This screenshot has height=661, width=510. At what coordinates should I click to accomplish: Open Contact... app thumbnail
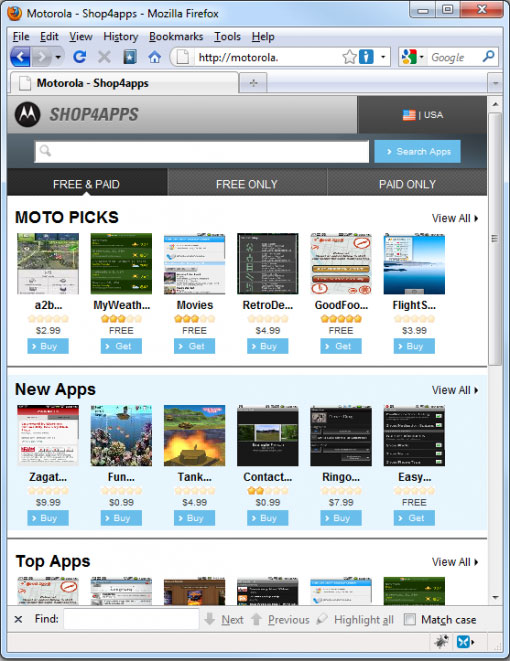click(x=268, y=435)
